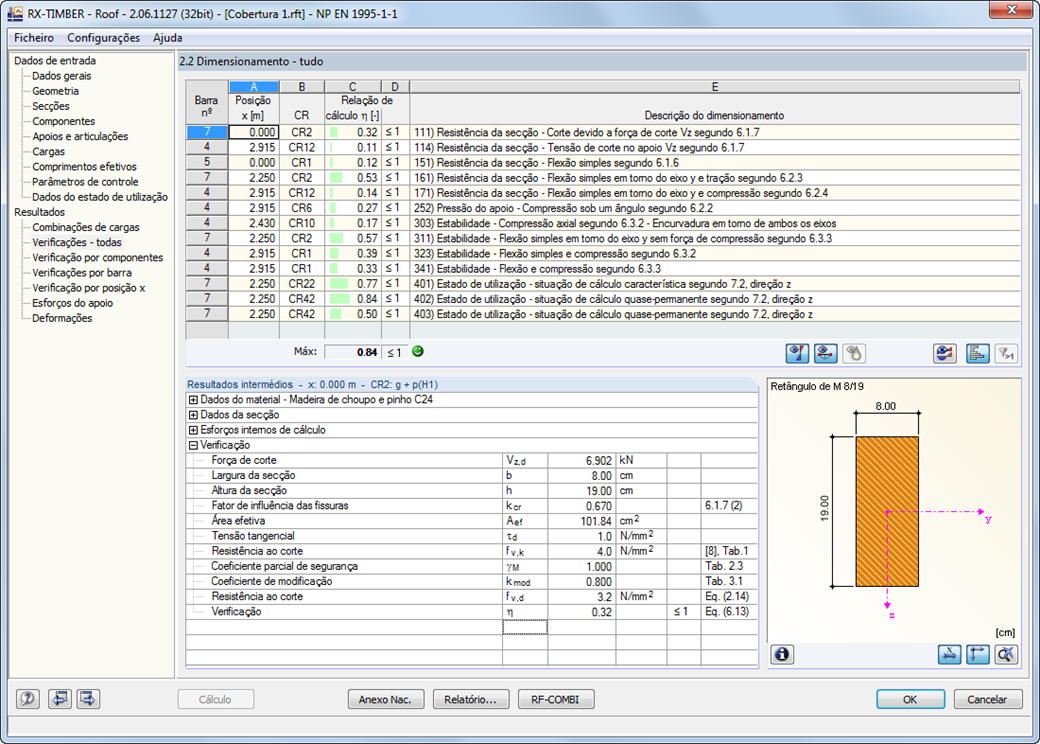Select Geometria in the navigator
The width and height of the screenshot is (1040, 744).
pyautogui.click(x=55, y=91)
